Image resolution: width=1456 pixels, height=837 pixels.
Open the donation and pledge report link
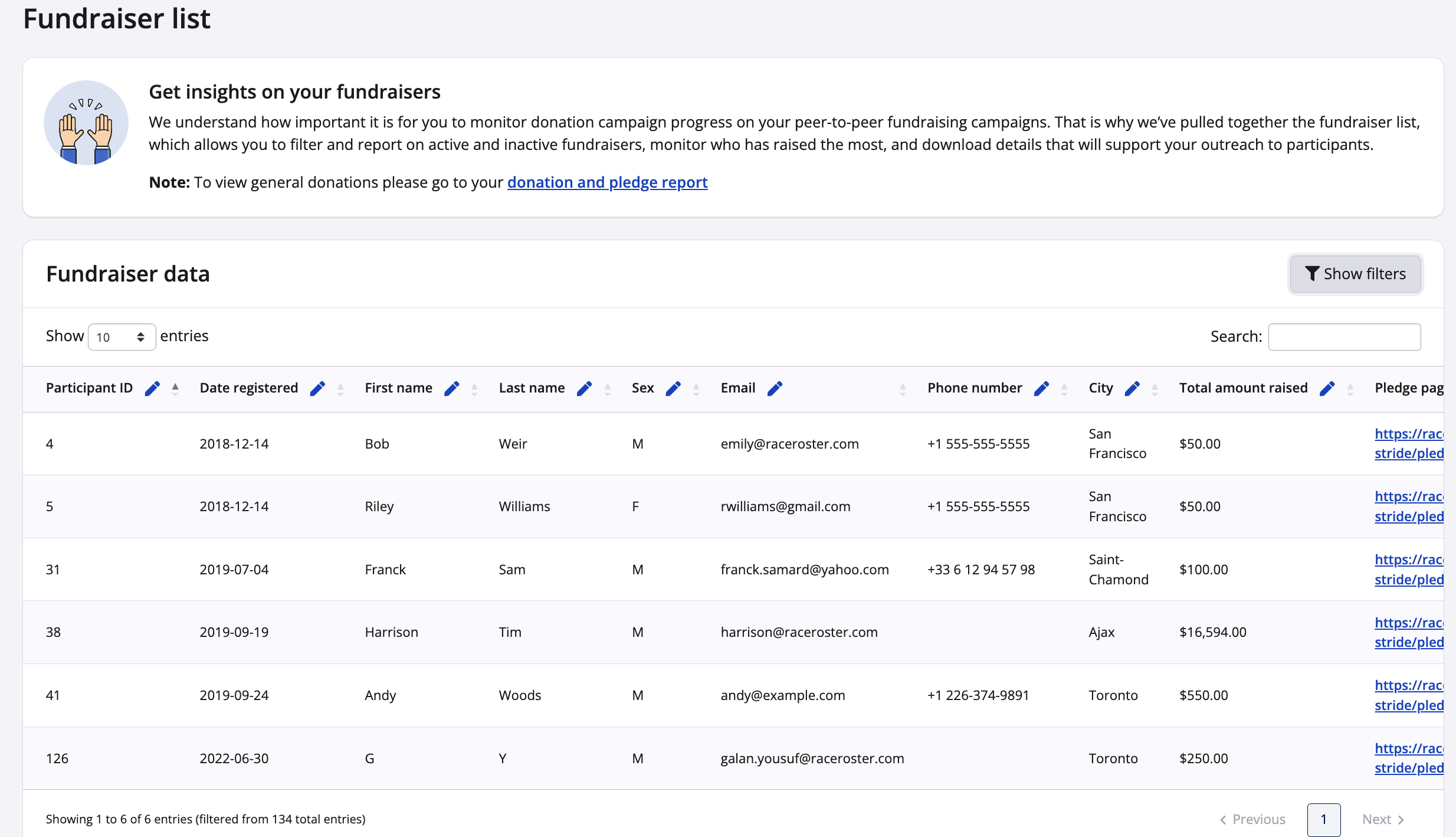(x=607, y=182)
